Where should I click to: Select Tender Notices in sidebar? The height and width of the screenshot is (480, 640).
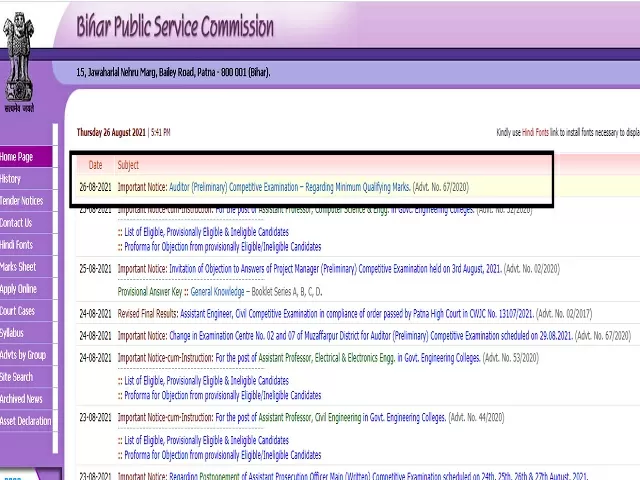tap(22, 201)
